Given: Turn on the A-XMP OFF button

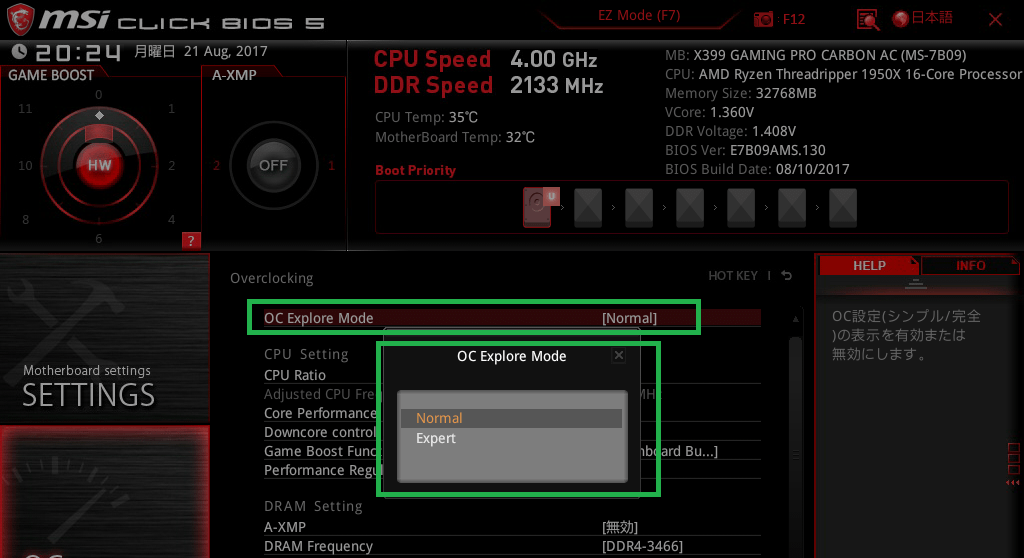Looking at the screenshot, I should pyautogui.click(x=273, y=165).
